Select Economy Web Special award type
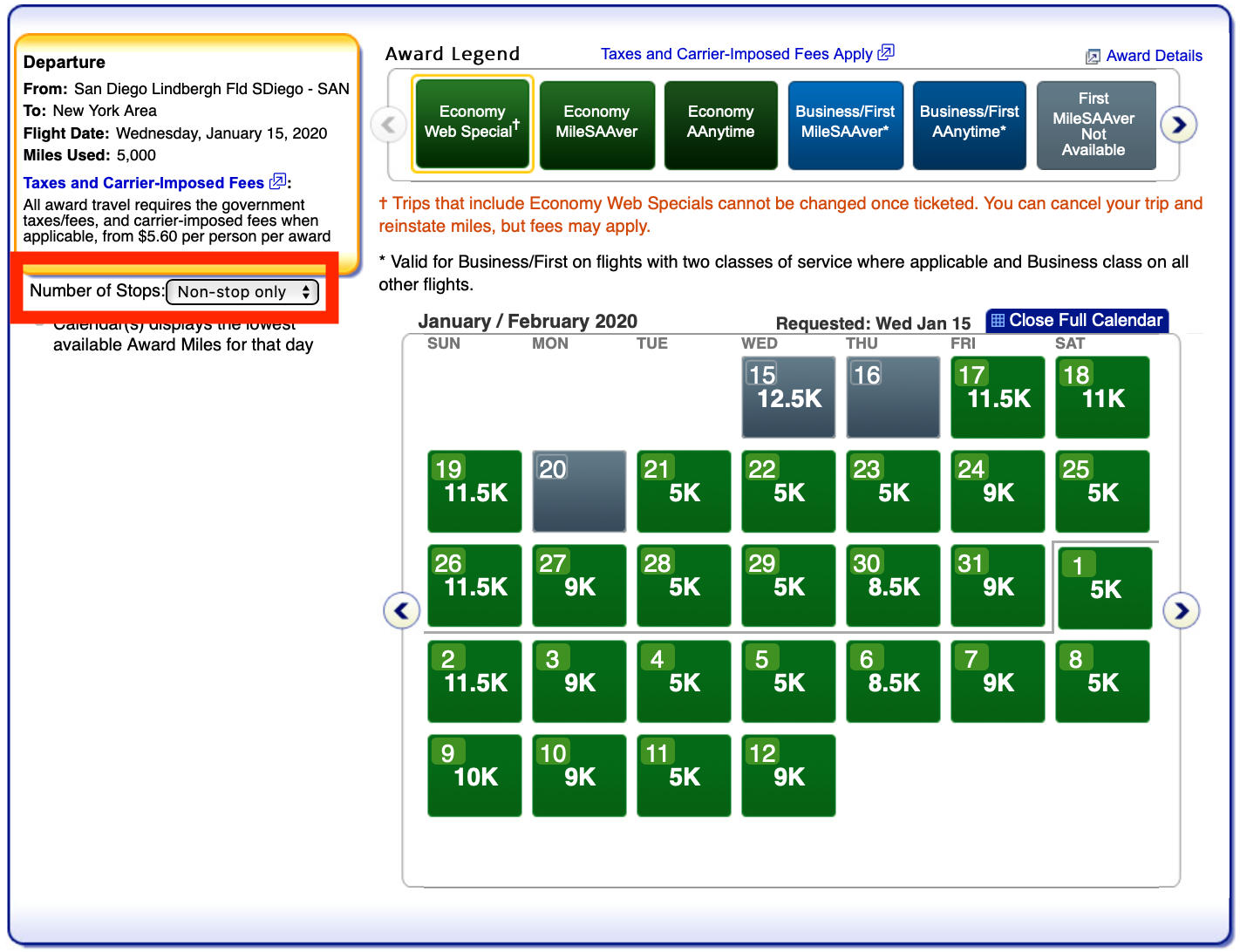The height and width of the screenshot is (952, 1240). [472, 123]
